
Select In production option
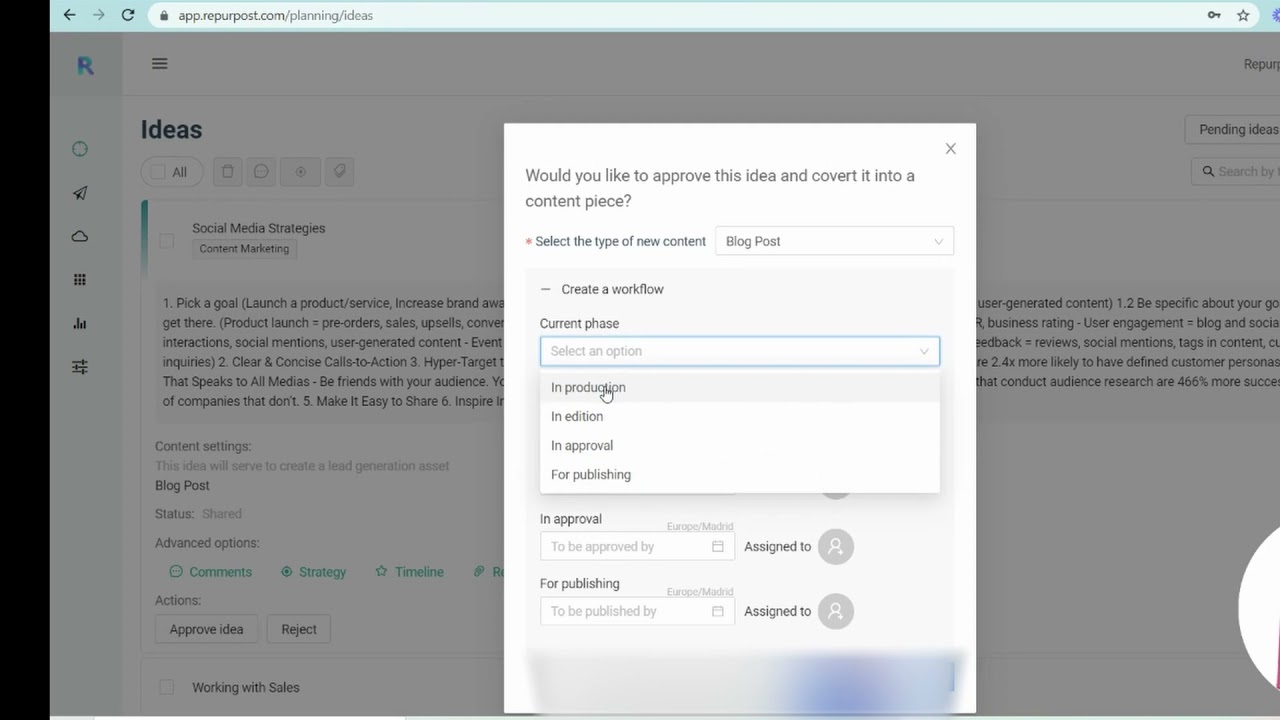(740, 388)
